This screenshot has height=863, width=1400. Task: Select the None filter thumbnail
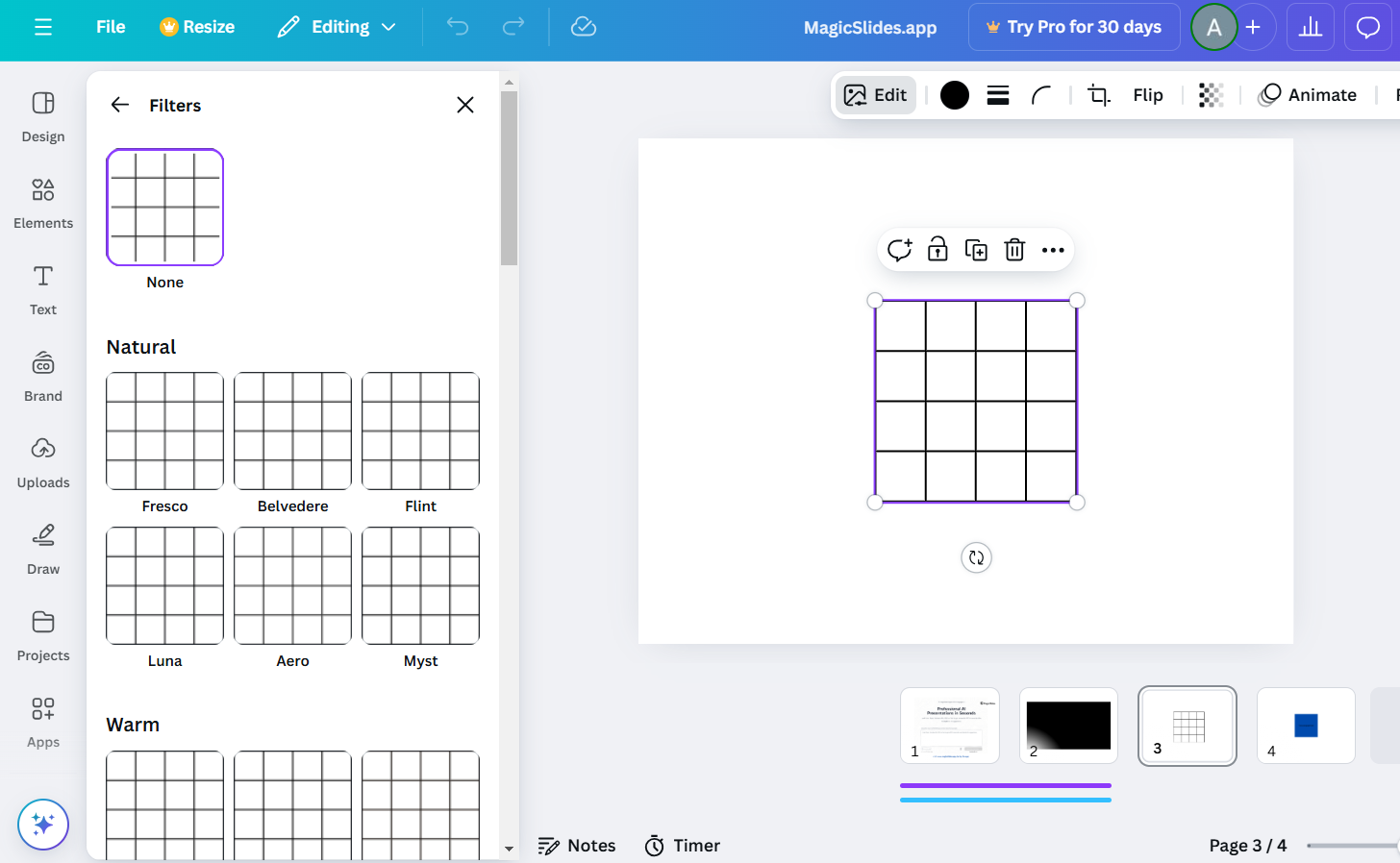[x=165, y=207]
